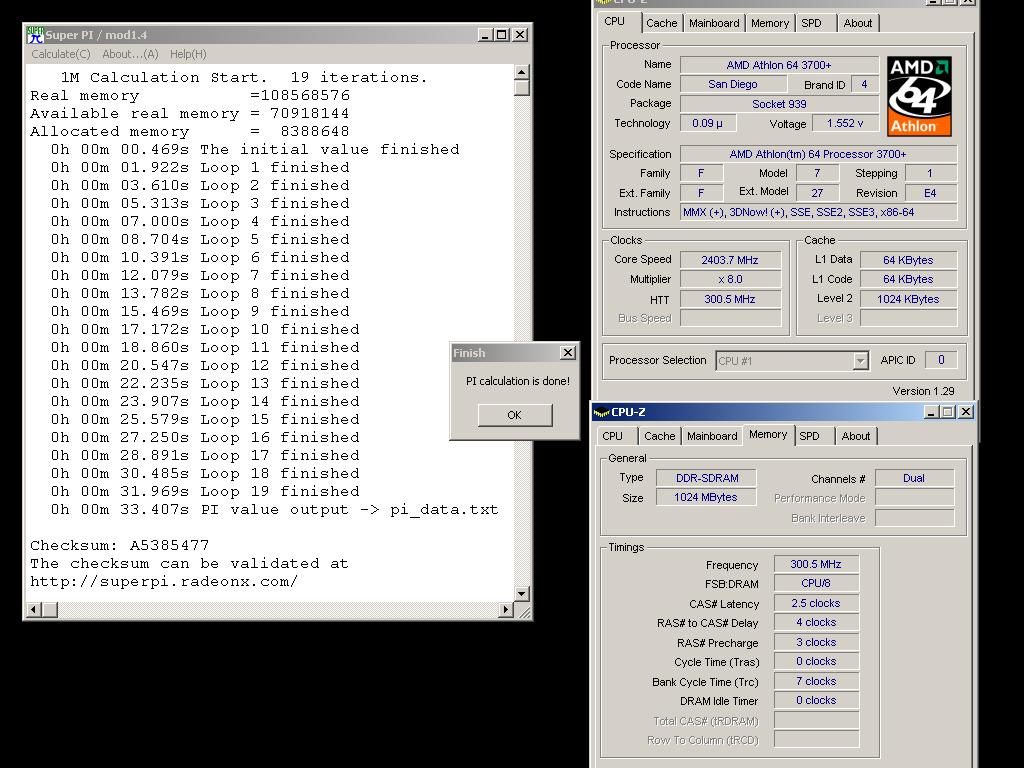Select CPU tab in upper CPU-Z window
The width and height of the screenshot is (1024, 768).
point(615,21)
